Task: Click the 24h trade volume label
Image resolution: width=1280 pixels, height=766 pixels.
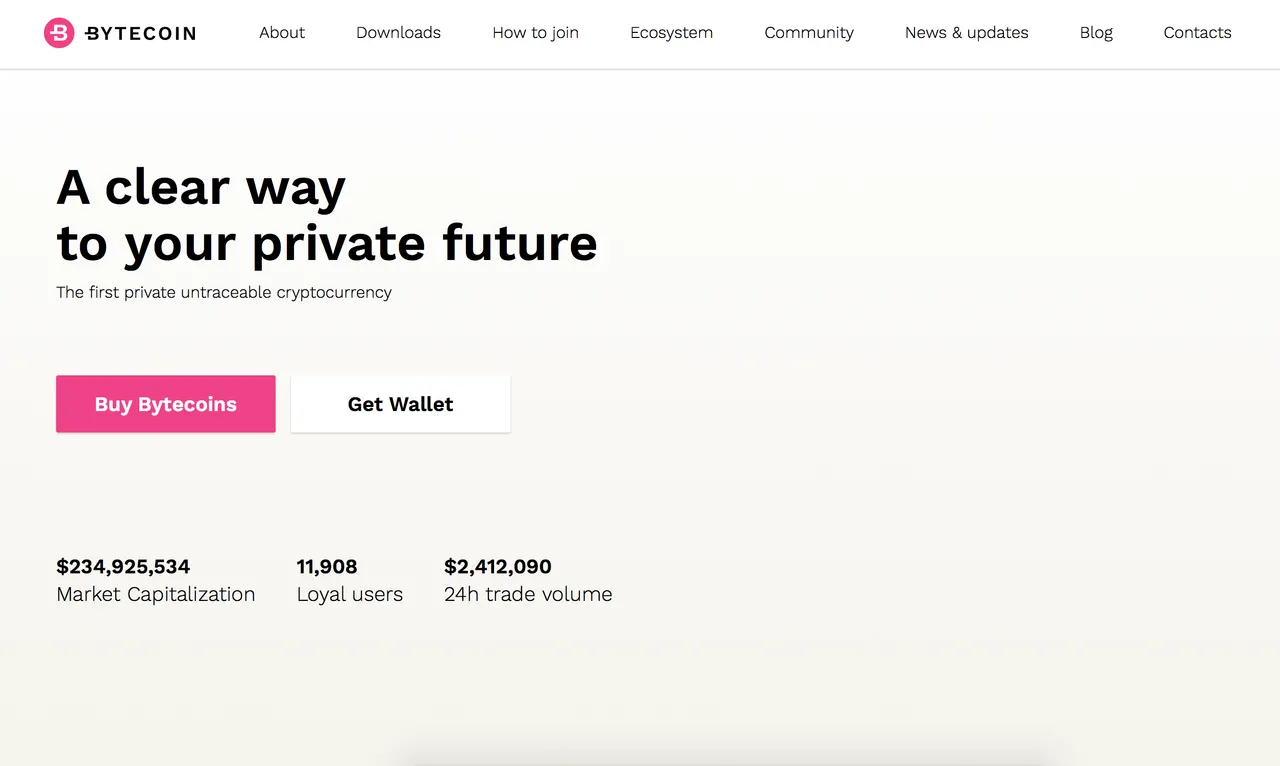Action: (528, 594)
